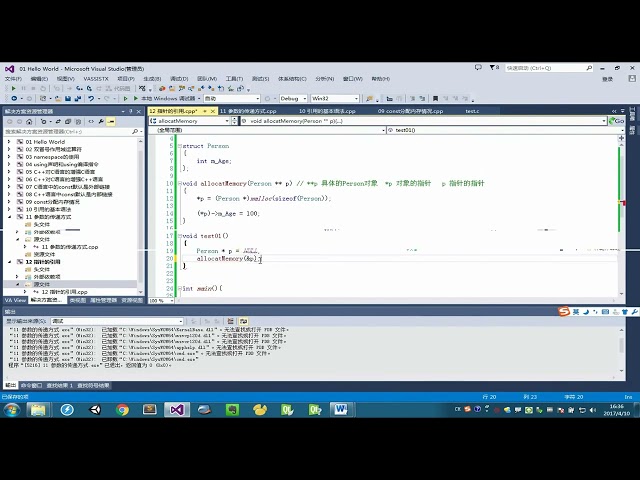Click the Undo arrow in the standard toolbar
This screenshot has width=640, height=480.
pos(91,98)
